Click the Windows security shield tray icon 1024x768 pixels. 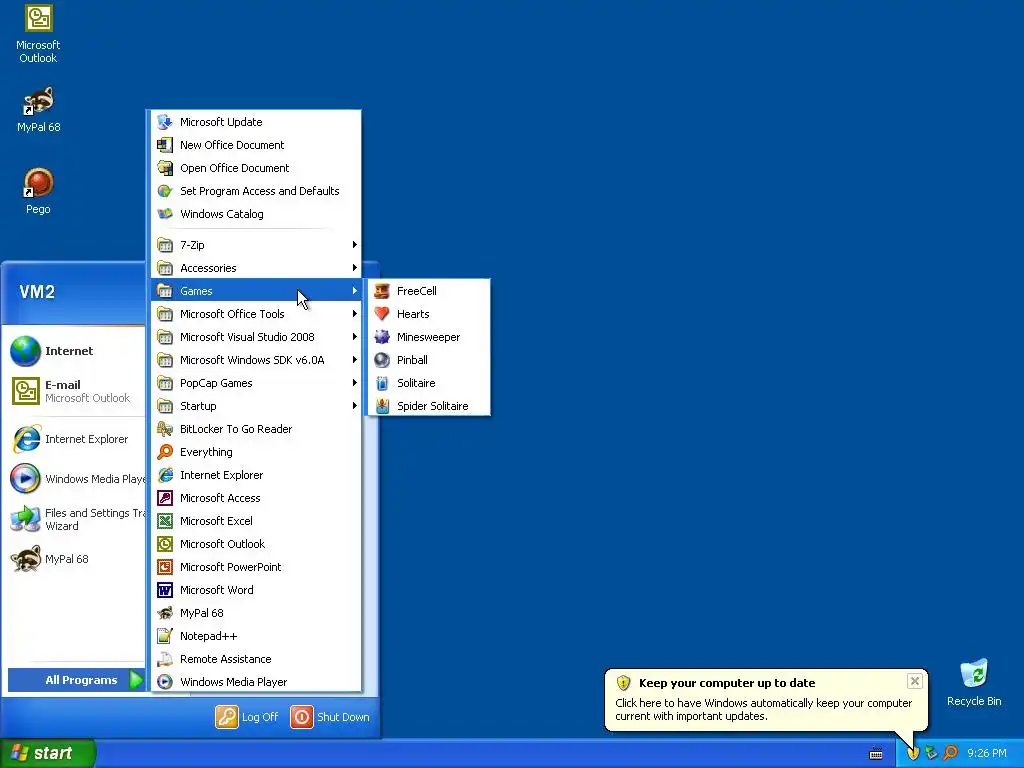click(913, 753)
